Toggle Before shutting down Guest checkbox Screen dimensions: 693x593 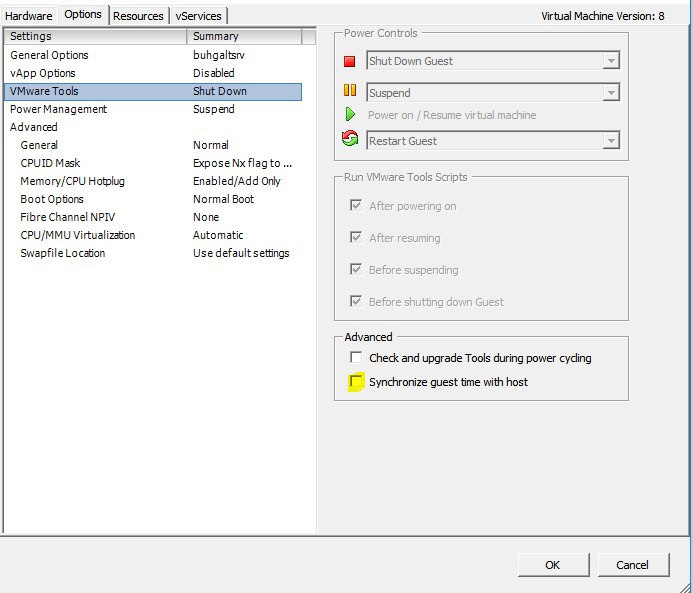(x=356, y=301)
